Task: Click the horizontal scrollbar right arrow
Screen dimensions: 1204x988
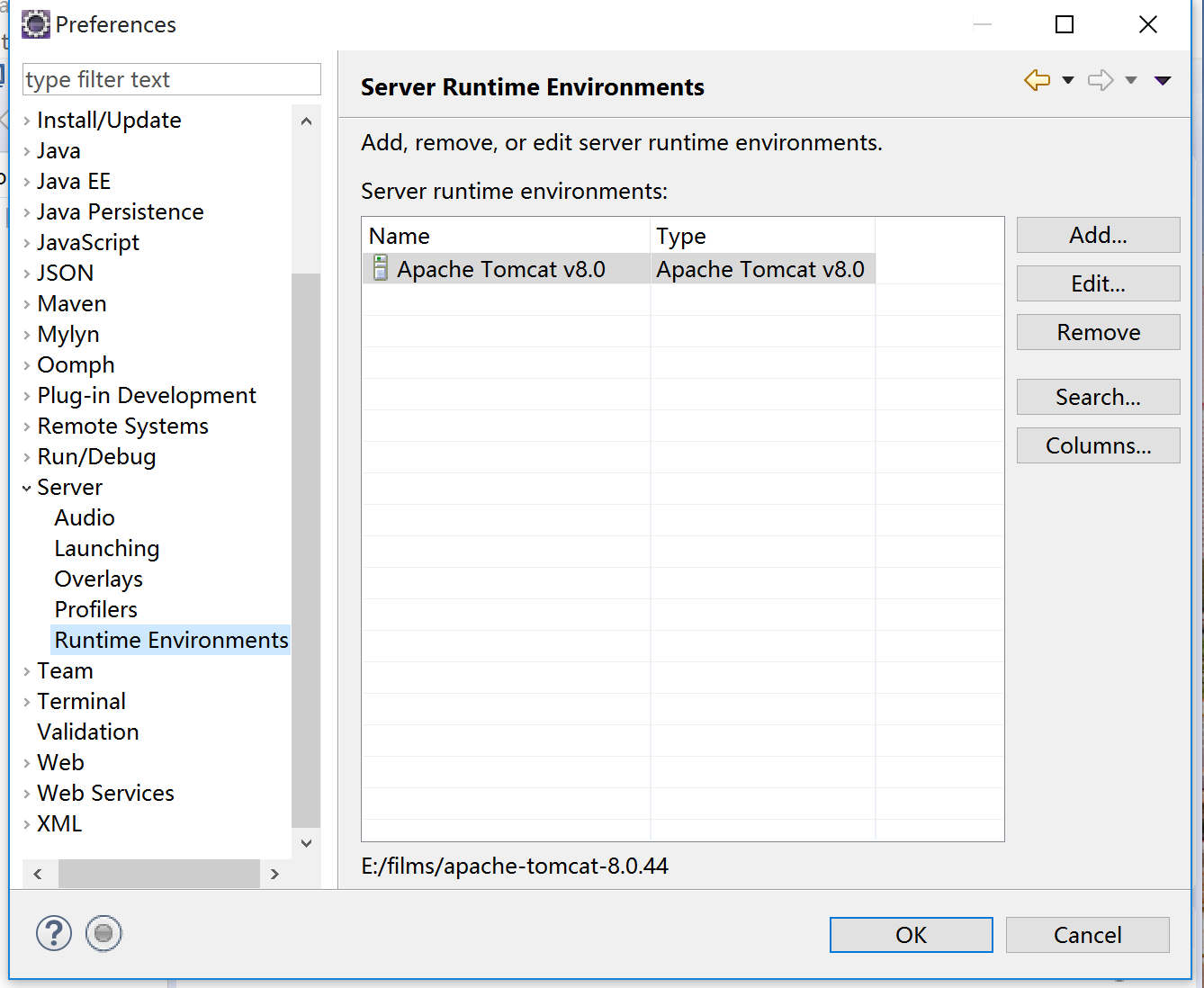Action: pyautogui.click(x=274, y=874)
